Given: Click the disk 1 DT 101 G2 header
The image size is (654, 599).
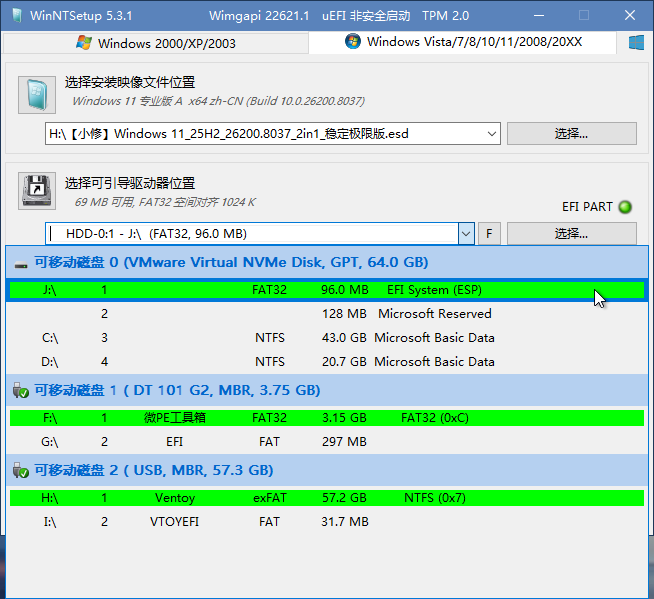Looking at the screenshot, I should pos(327,390).
